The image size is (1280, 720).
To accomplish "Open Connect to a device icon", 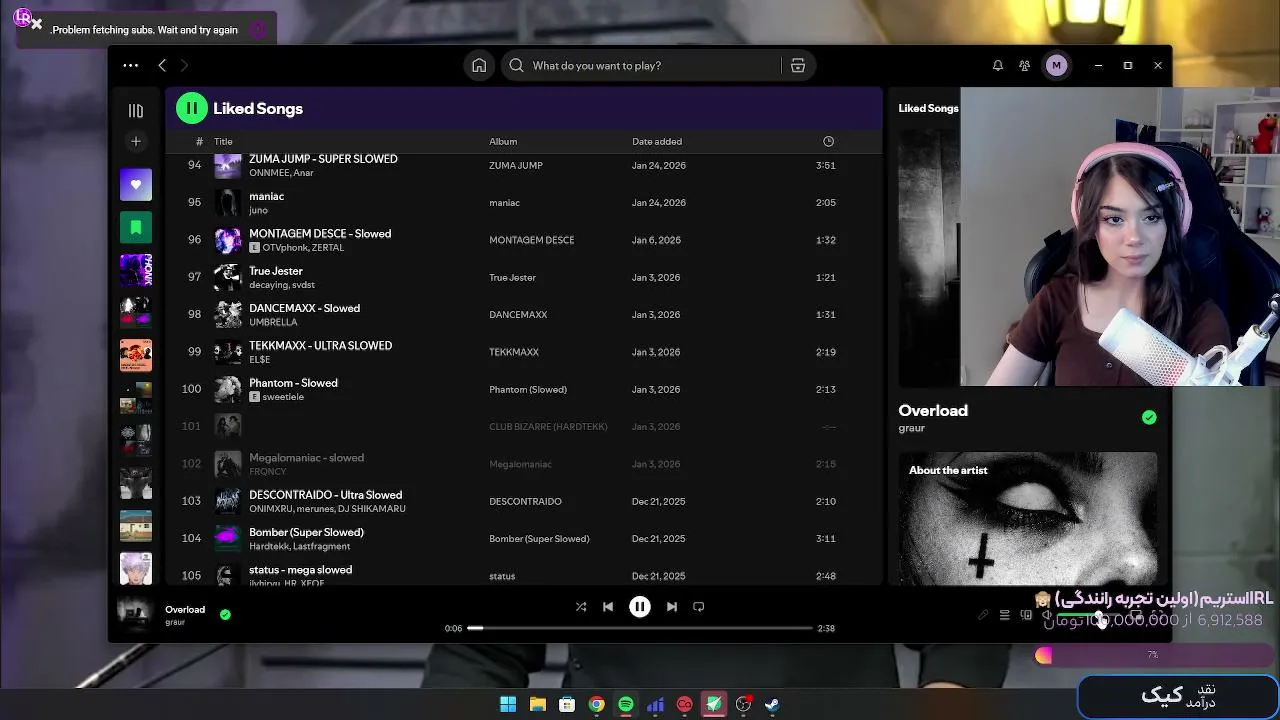I will point(1026,615).
